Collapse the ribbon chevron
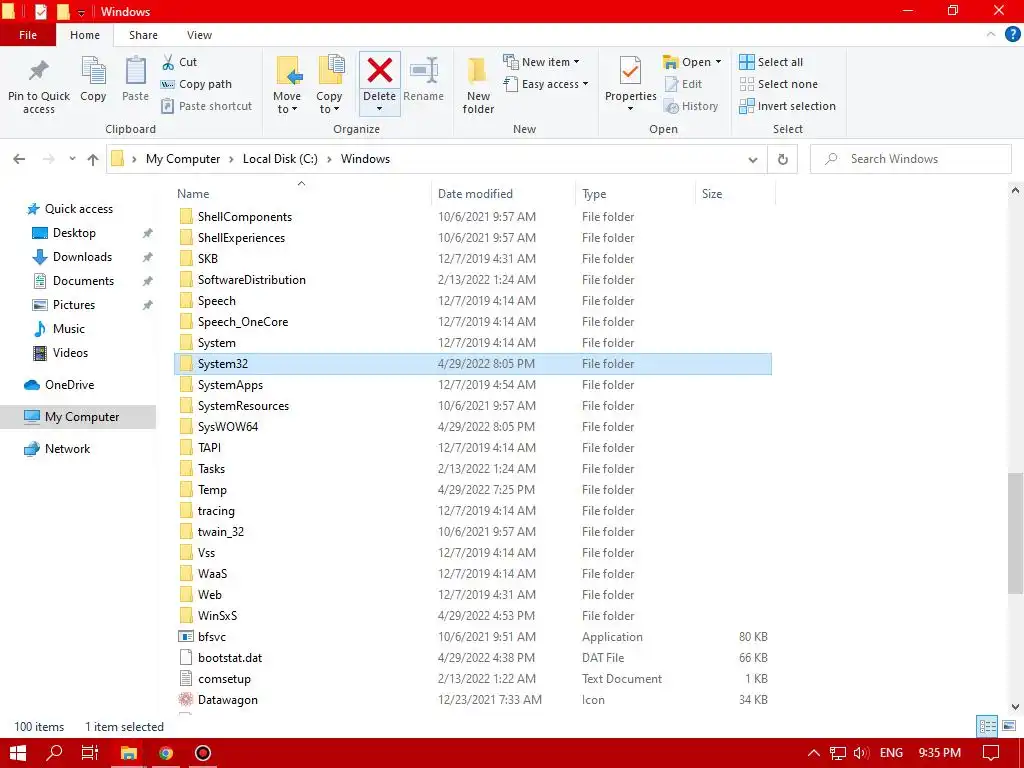 (x=991, y=35)
